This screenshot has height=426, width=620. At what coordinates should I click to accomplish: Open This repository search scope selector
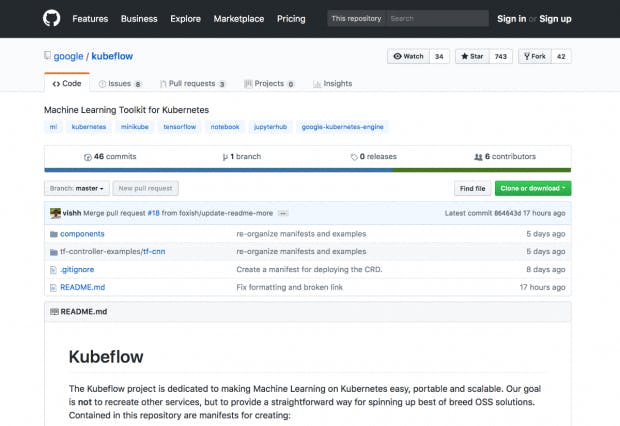[x=356, y=19]
